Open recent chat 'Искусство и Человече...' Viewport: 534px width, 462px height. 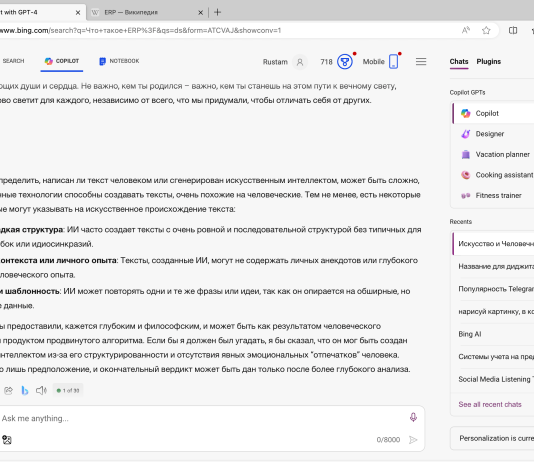coord(493,244)
